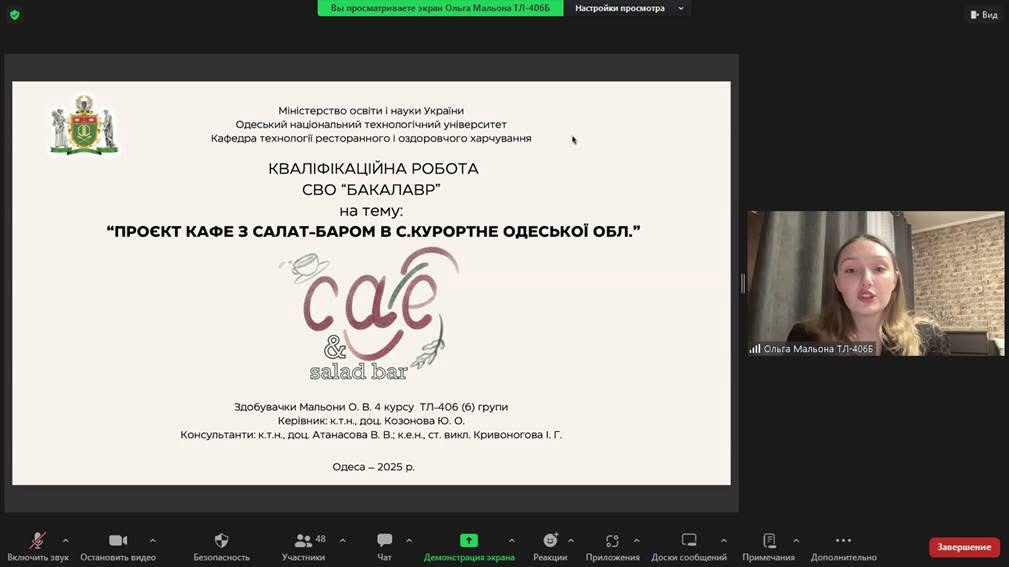Click 'Здобувачки Мальони О. В.' line

tap(371, 407)
